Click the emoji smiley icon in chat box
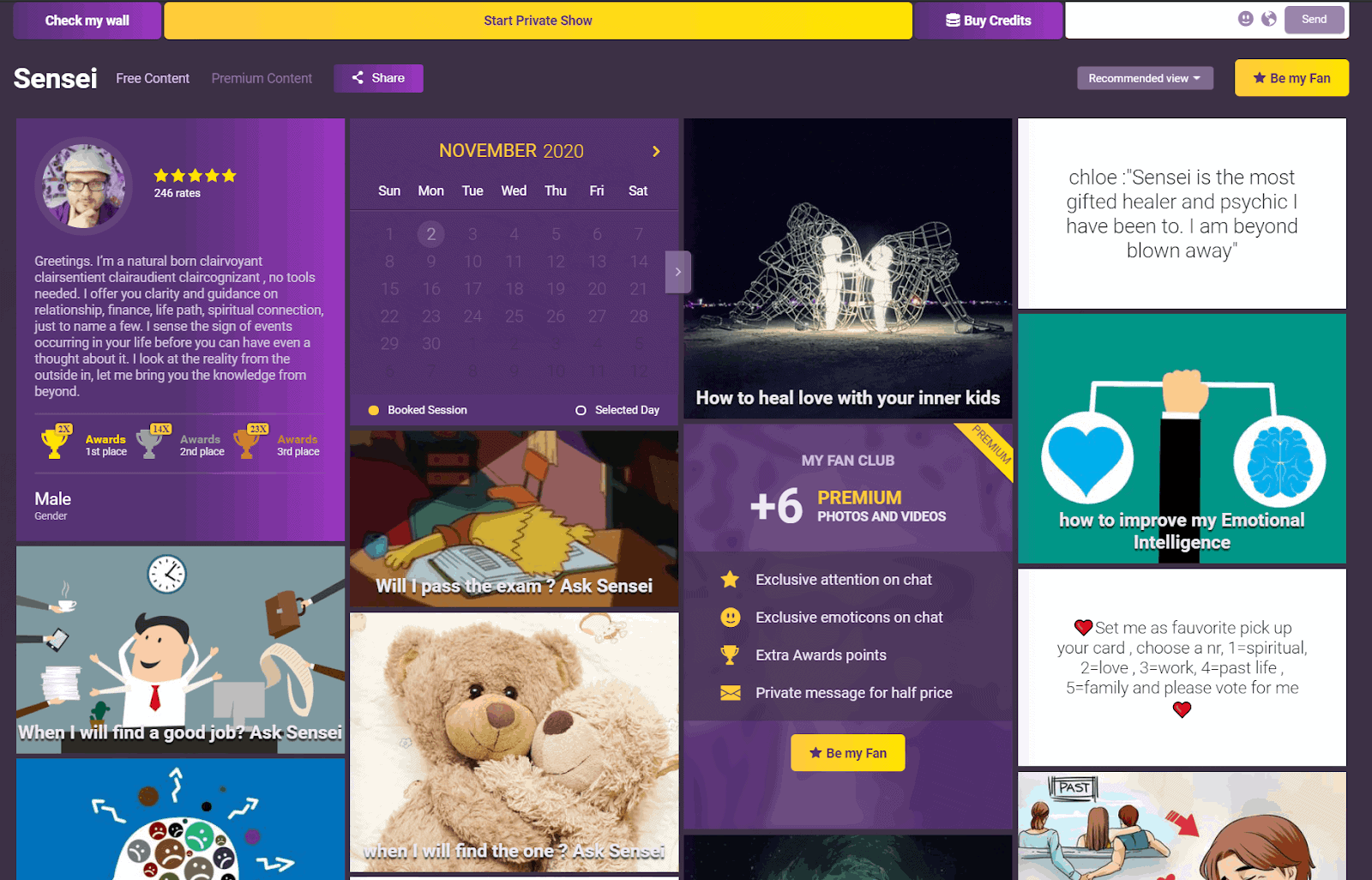 [x=1245, y=19]
